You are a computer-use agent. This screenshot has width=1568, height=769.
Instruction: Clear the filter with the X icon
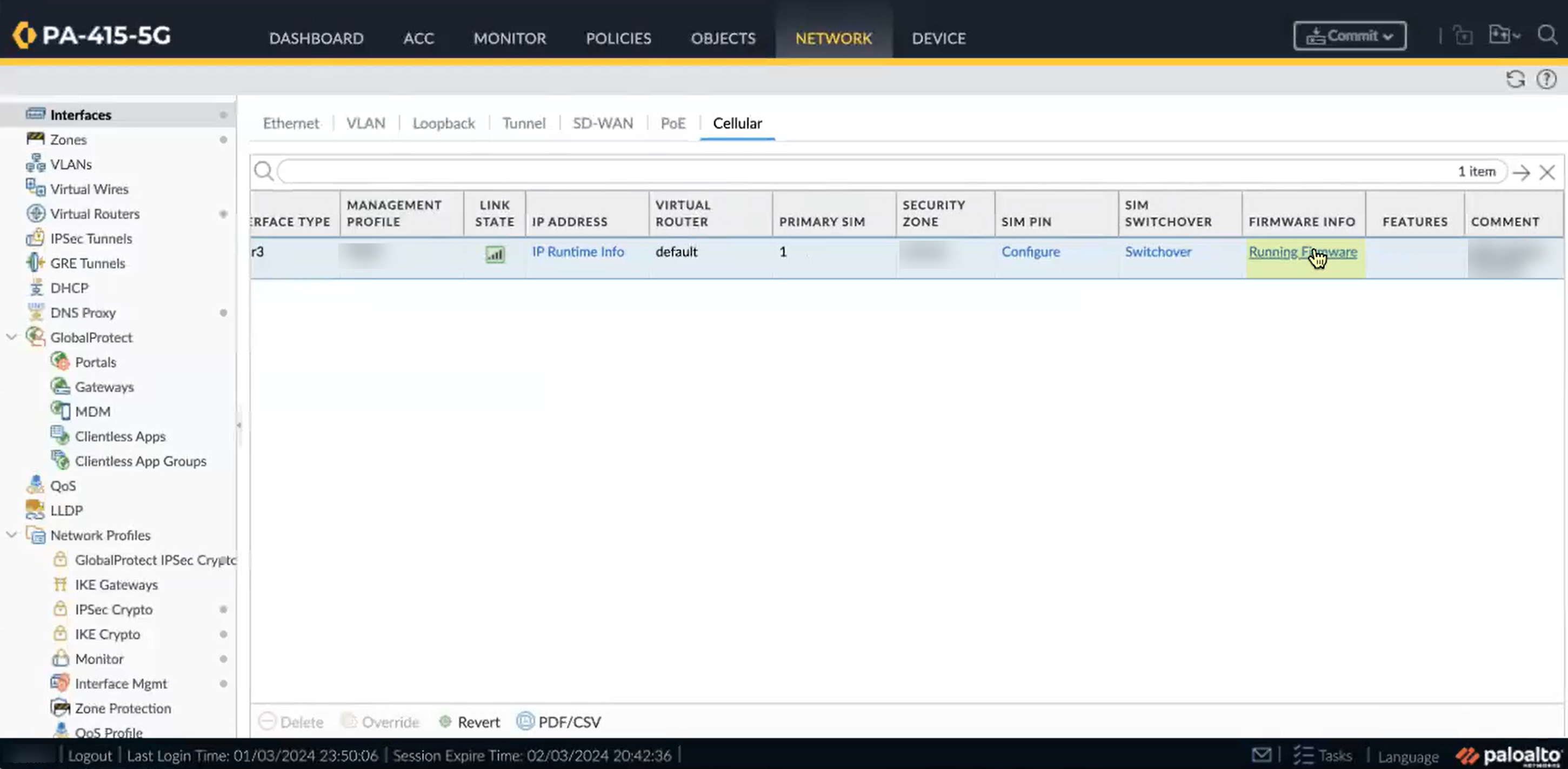tap(1547, 173)
